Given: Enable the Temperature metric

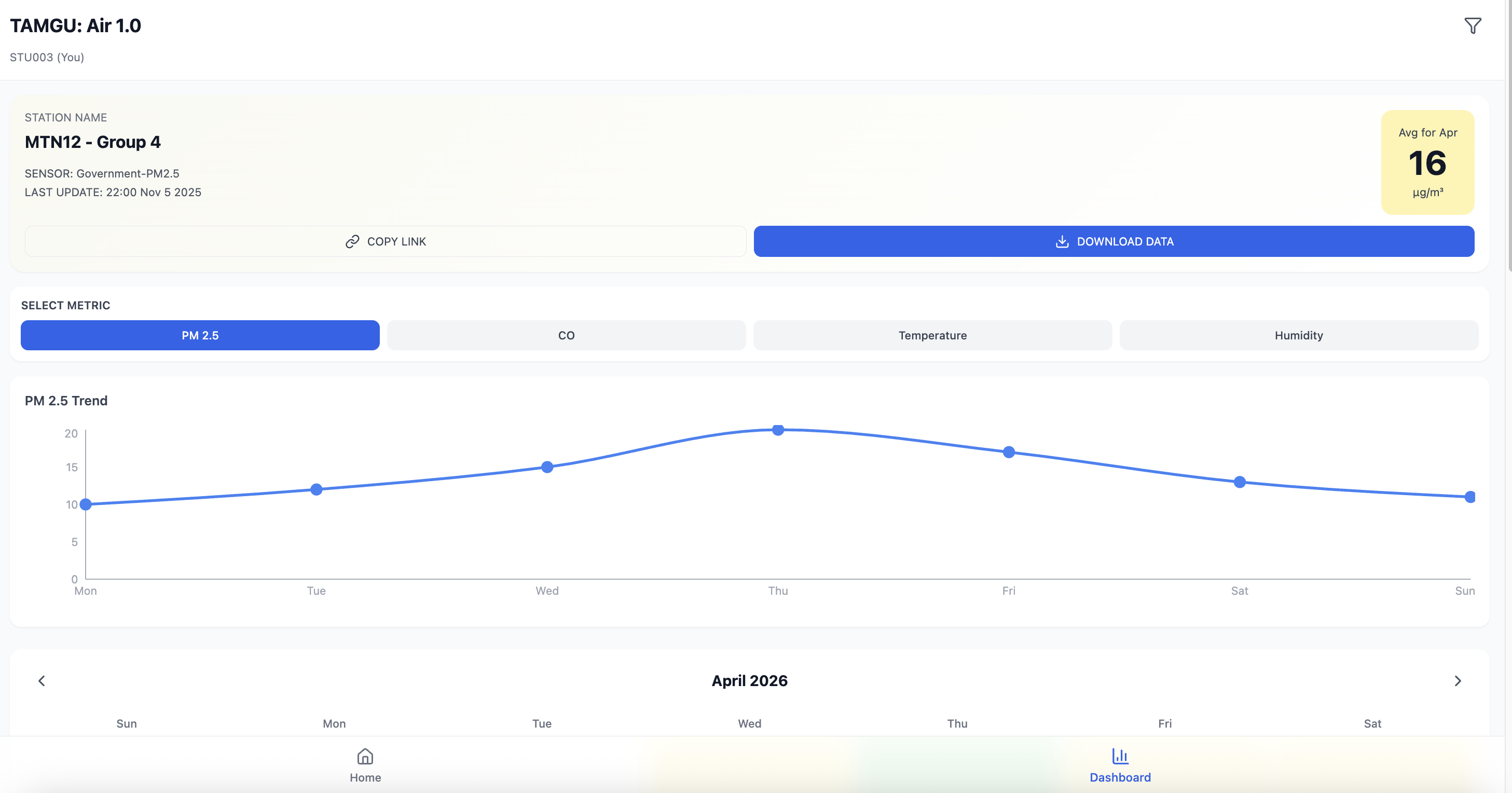Looking at the screenshot, I should [x=932, y=335].
